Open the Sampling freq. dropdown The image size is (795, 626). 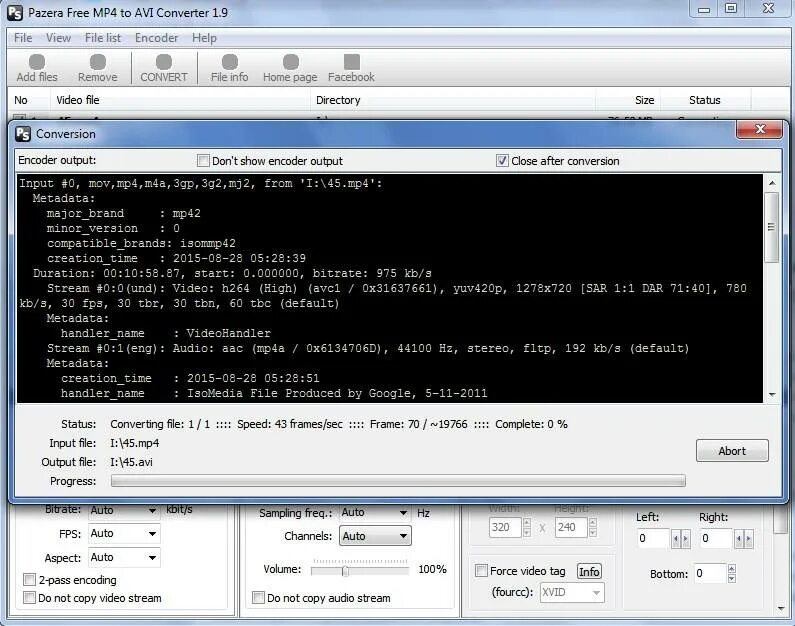coord(375,512)
